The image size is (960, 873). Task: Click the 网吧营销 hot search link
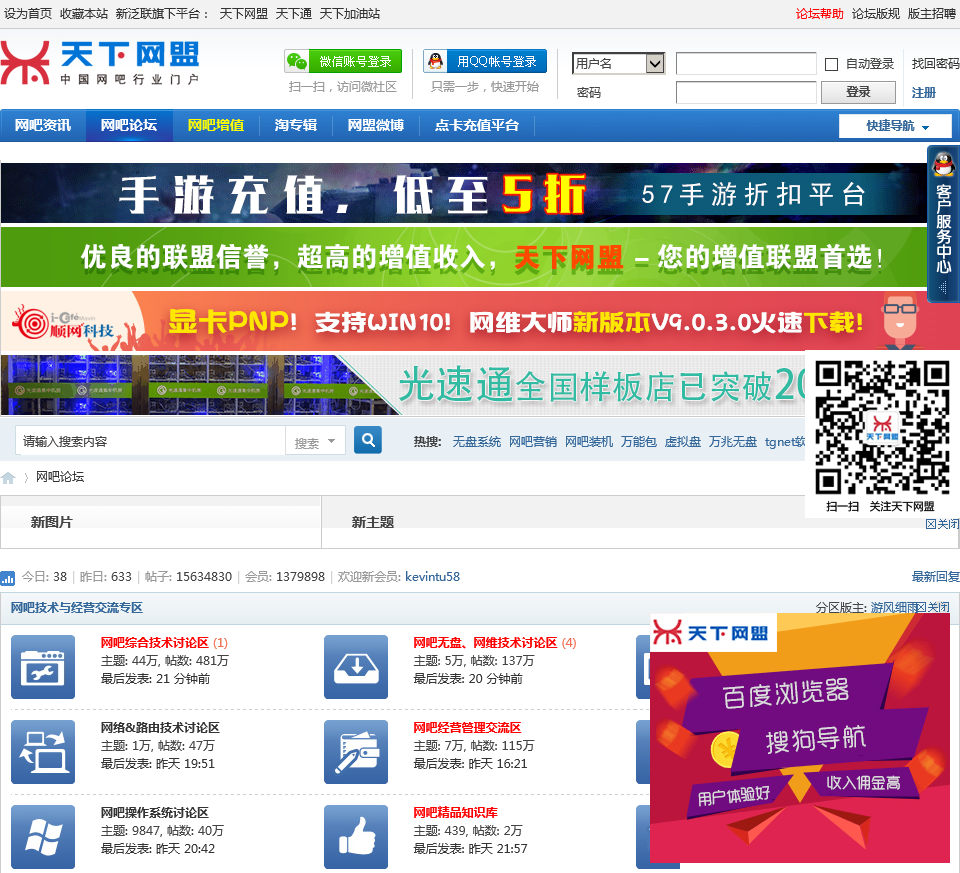pyautogui.click(x=533, y=442)
